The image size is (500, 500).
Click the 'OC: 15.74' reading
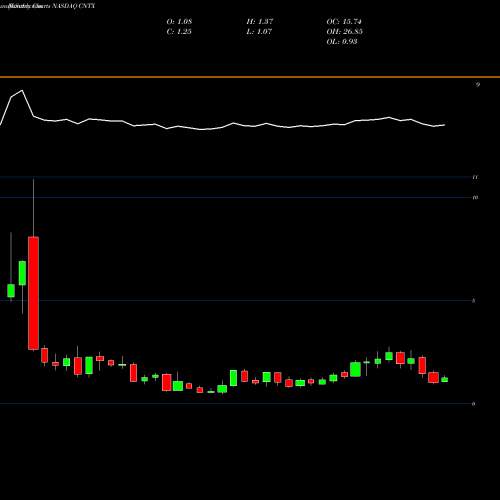coord(344,22)
